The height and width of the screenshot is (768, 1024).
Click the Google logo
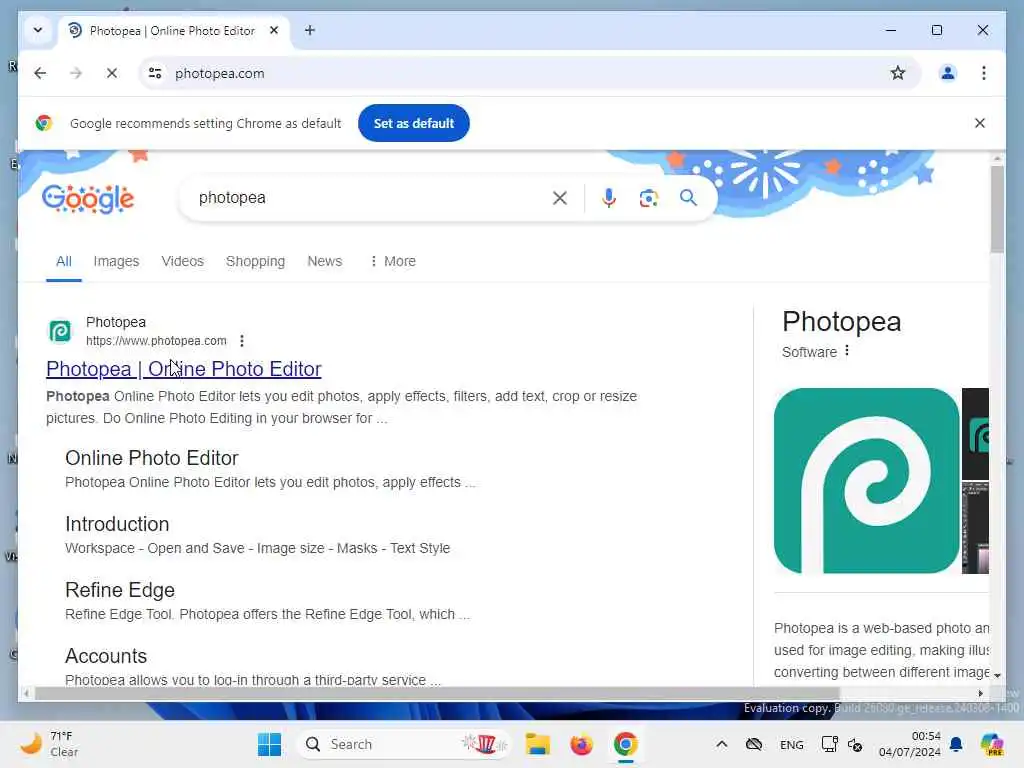pos(88,199)
